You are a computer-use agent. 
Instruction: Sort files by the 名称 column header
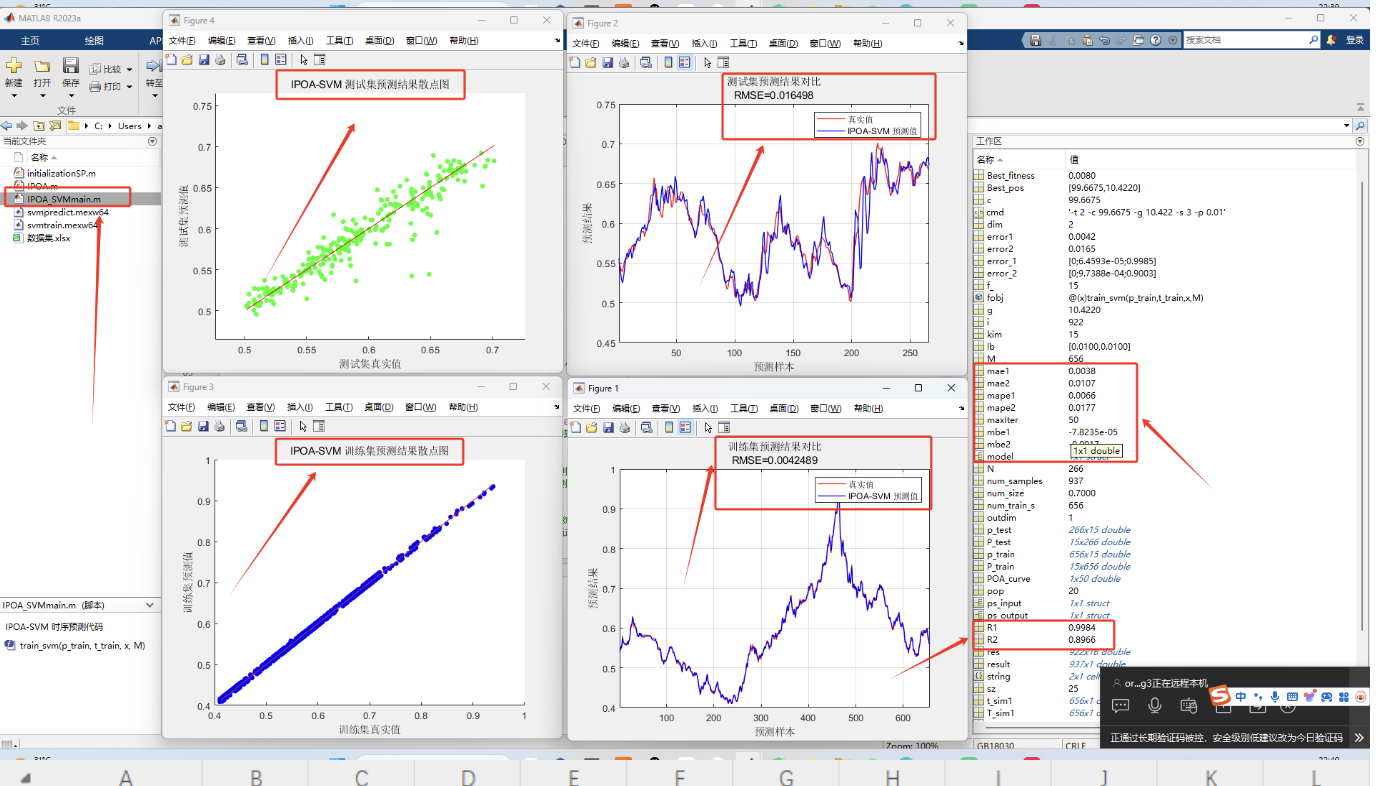tap(44, 157)
